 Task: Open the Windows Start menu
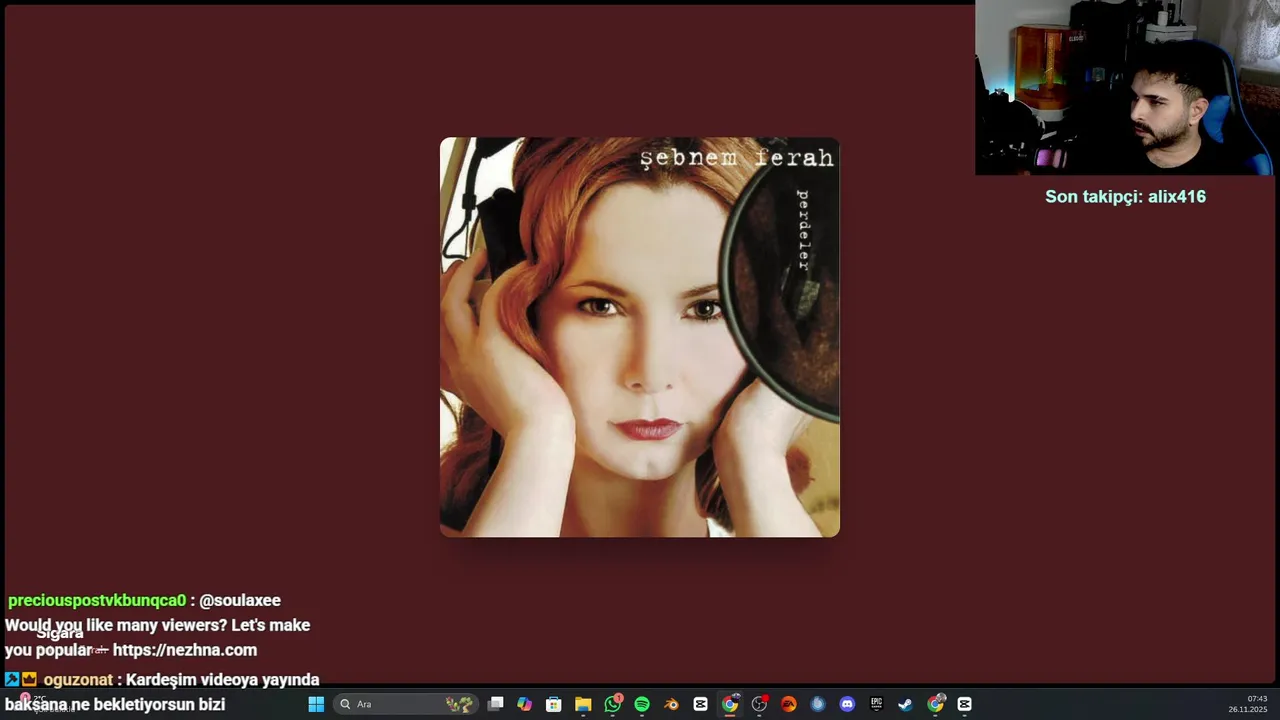click(316, 704)
